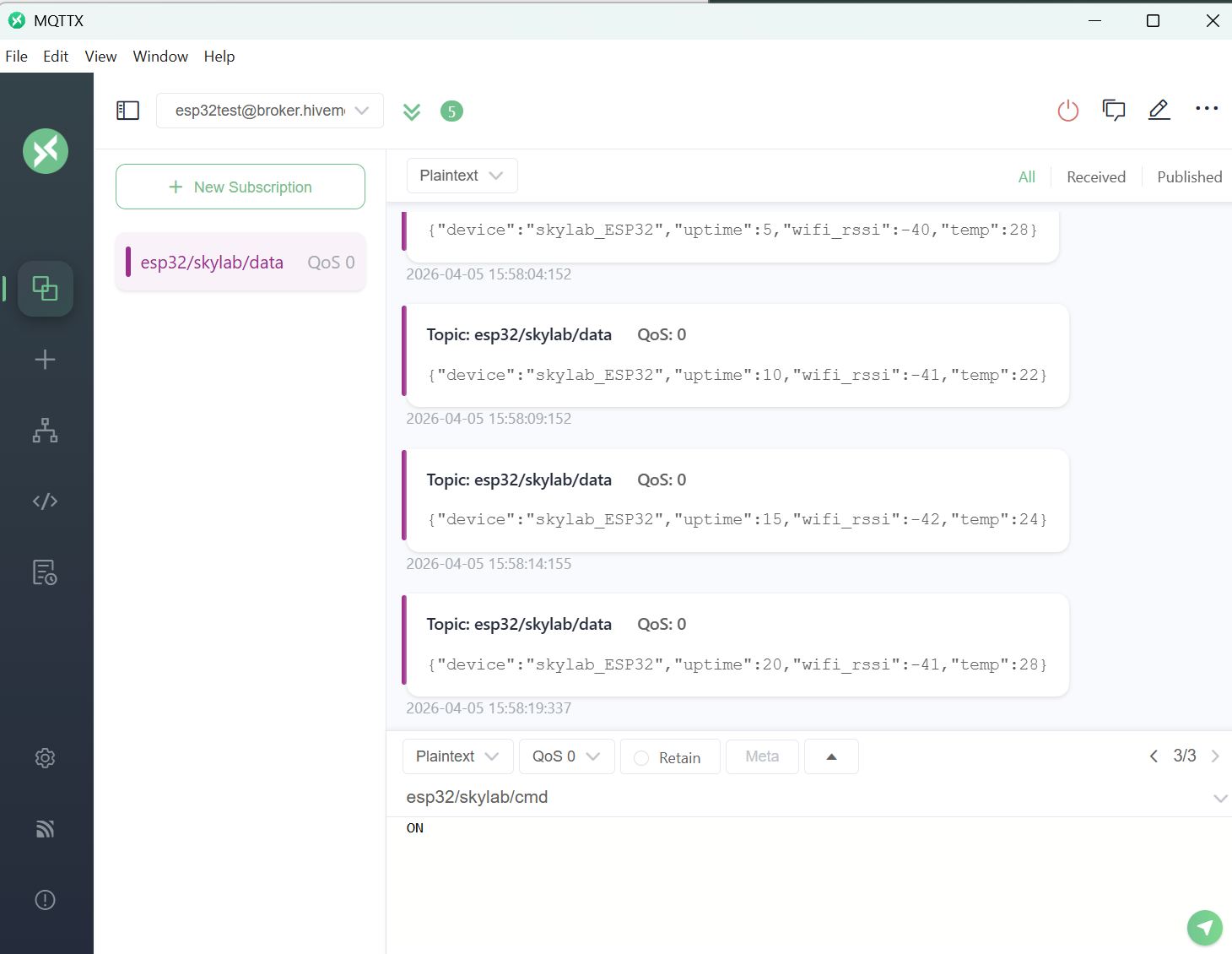The image size is (1232, 954).
Task: Open the Meta button
Action: tap(762, 756)
